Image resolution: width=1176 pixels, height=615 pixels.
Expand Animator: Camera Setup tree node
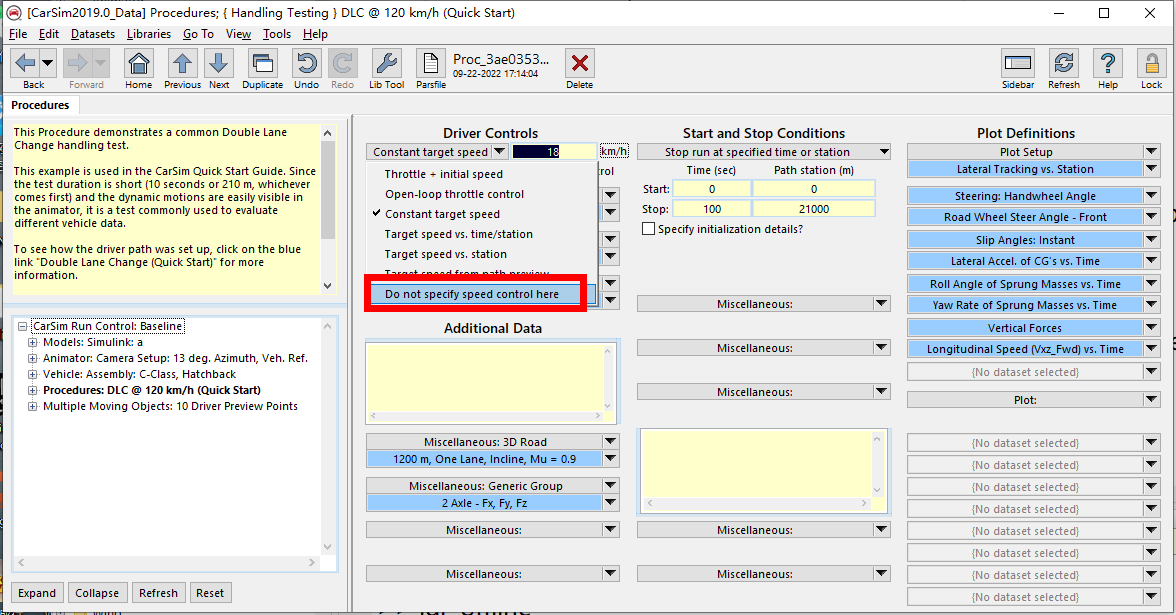pyautogui.click(x=32, y=358)
